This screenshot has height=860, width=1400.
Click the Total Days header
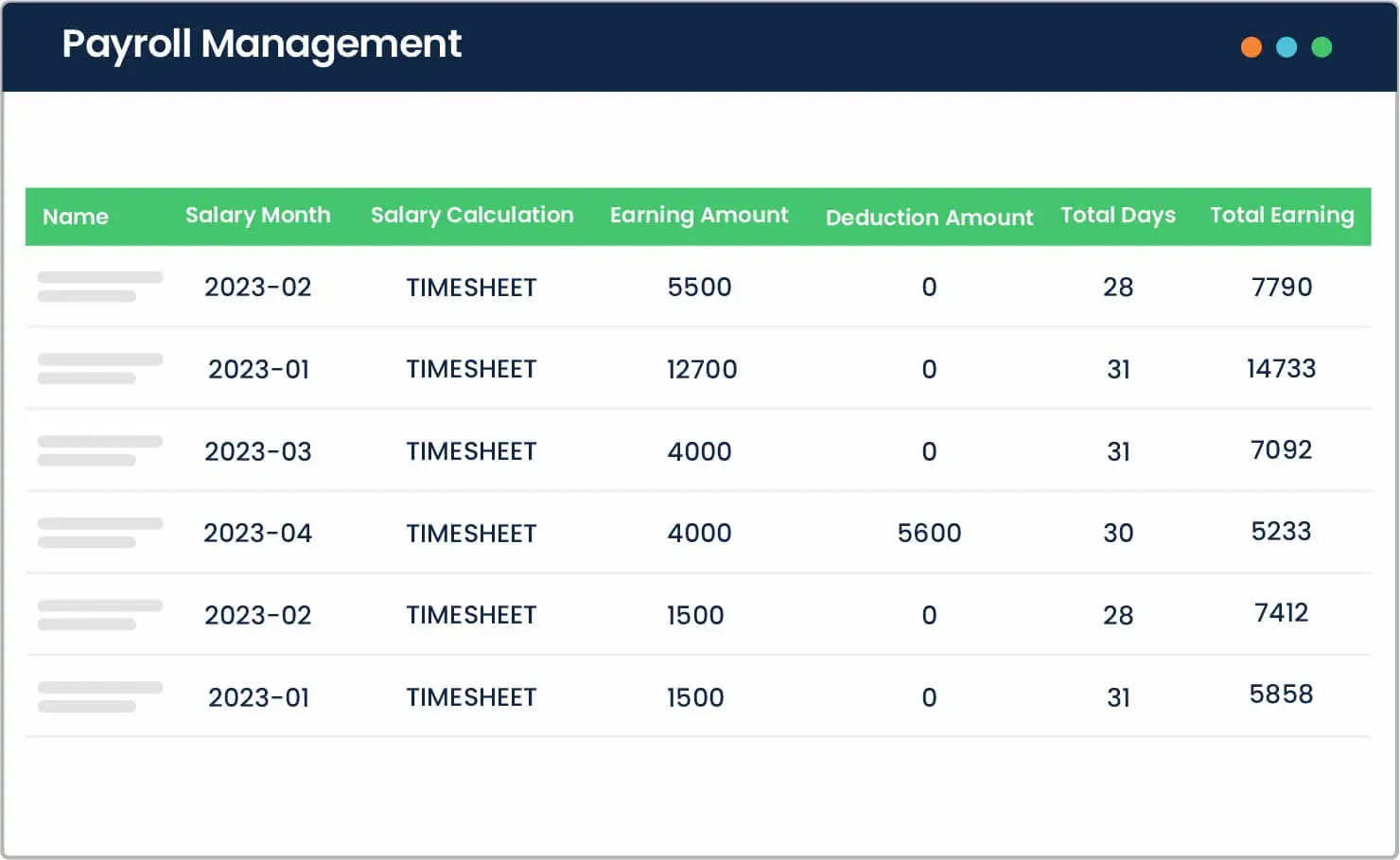pyautogui.click(x=1118, y=216)
